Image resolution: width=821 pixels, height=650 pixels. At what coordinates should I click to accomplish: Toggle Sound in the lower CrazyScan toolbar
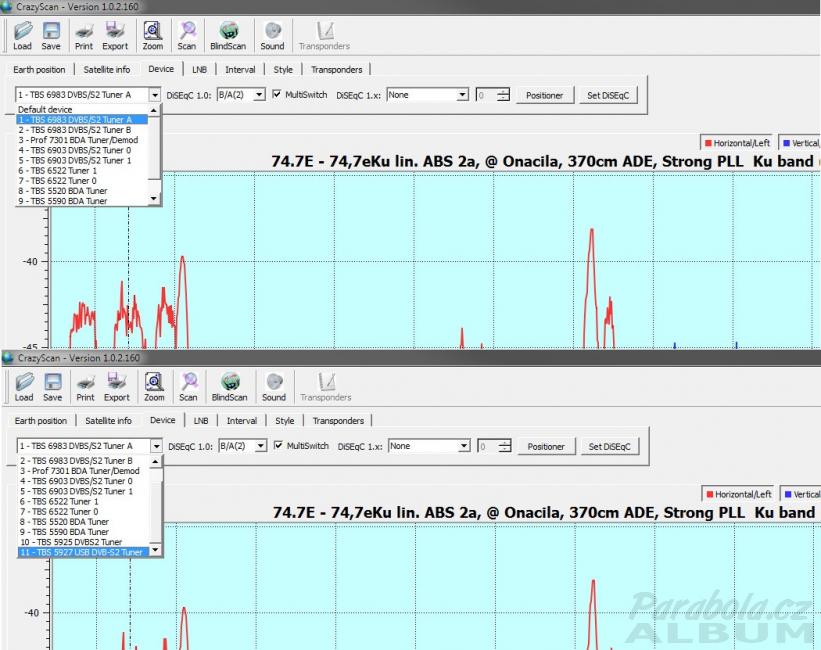click(274, 387)
